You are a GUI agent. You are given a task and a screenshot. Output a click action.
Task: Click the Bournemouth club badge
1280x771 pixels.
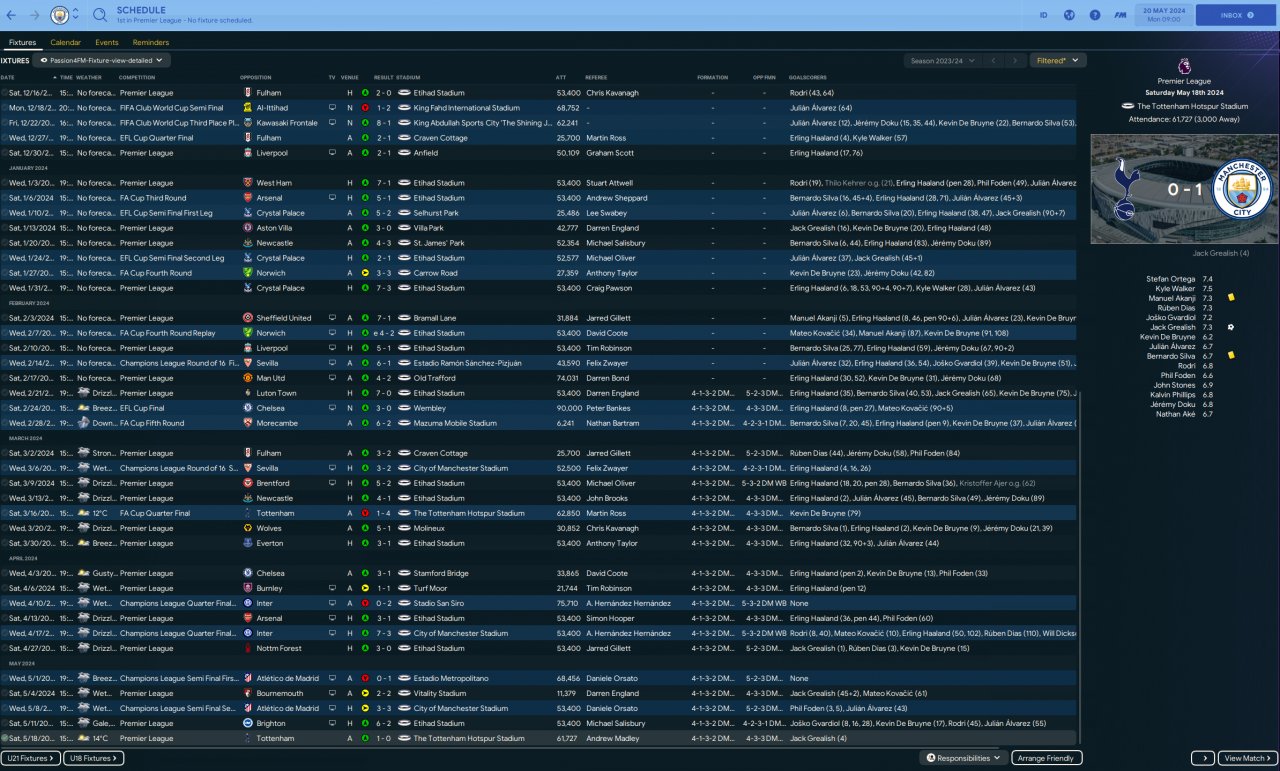[248, 693]
